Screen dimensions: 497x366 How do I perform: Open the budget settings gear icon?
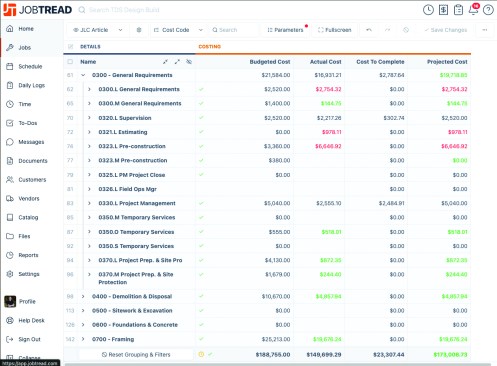click(x=139, y=30)
